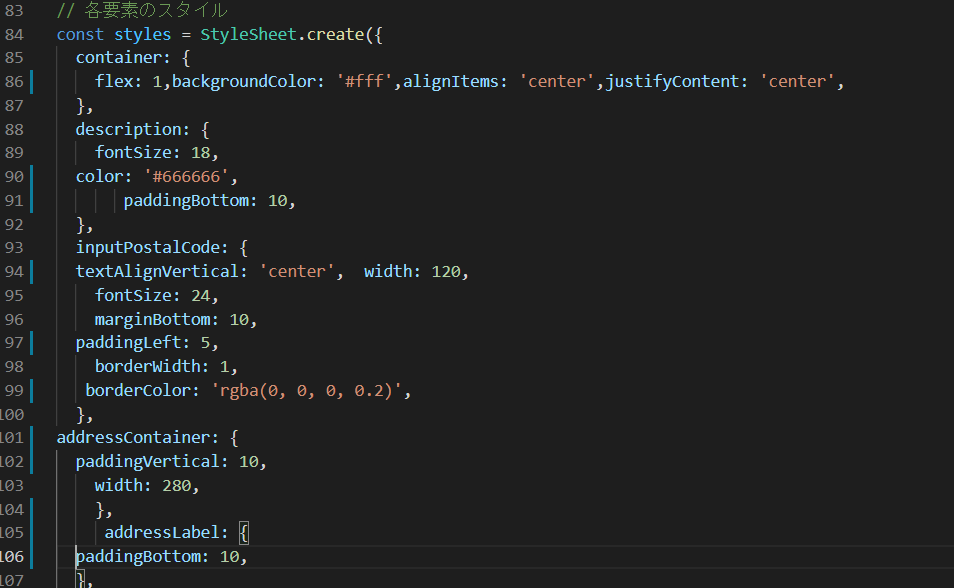The height and width of the screenshot is (588, 954).
Task: Click the 'textAlignVertical' property
Action: [157, 271]
